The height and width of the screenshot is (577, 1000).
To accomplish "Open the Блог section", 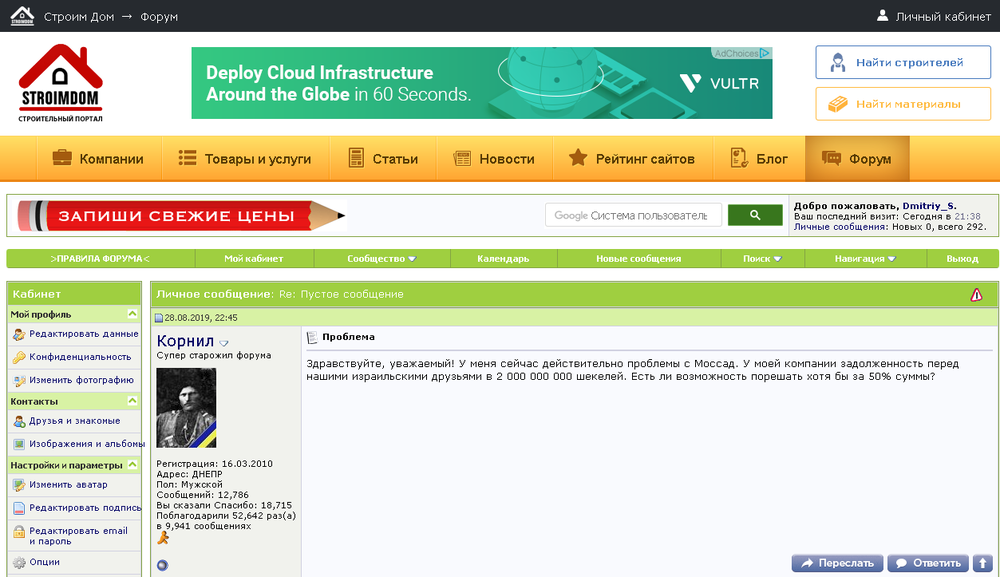I will (759, 158).
